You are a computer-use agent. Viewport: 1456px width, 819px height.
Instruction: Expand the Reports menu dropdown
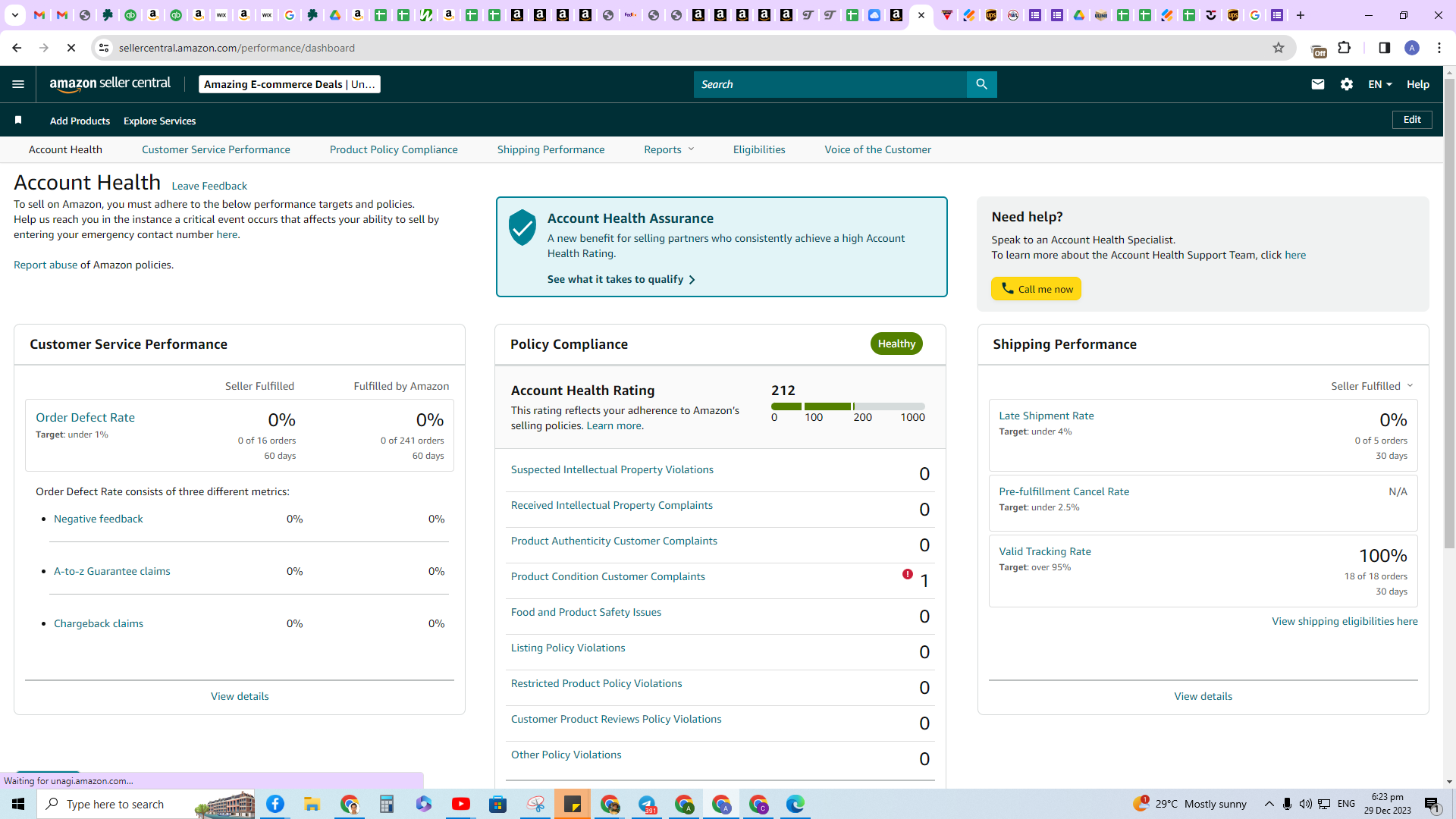[669, 149]
